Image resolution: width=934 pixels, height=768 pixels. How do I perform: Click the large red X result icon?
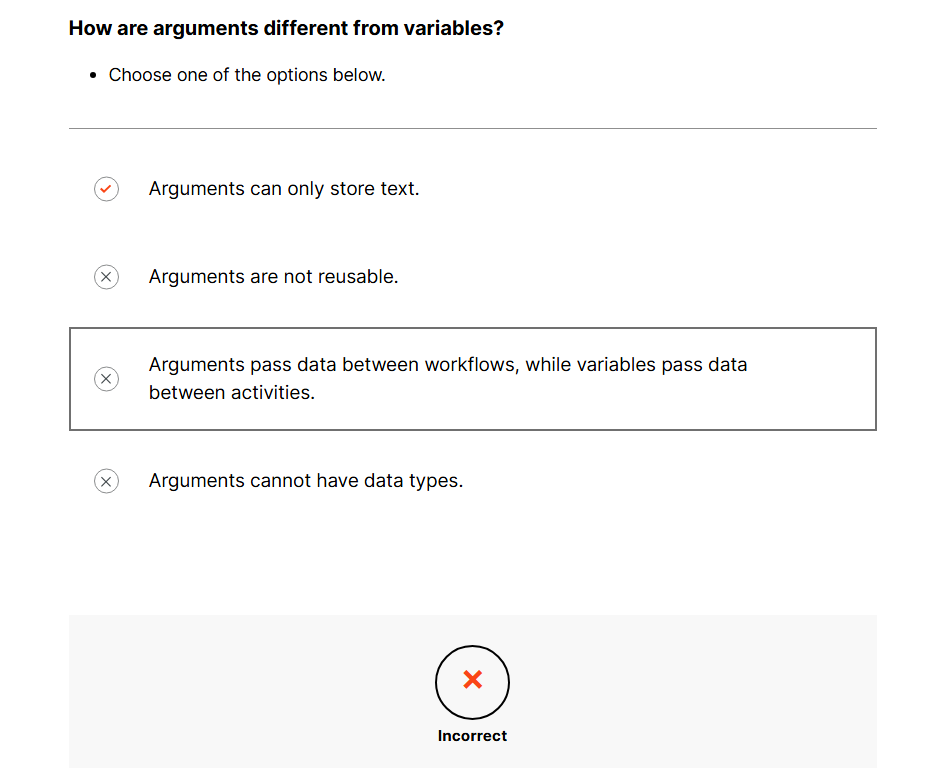pyautogui.click(x=472, y=681)
